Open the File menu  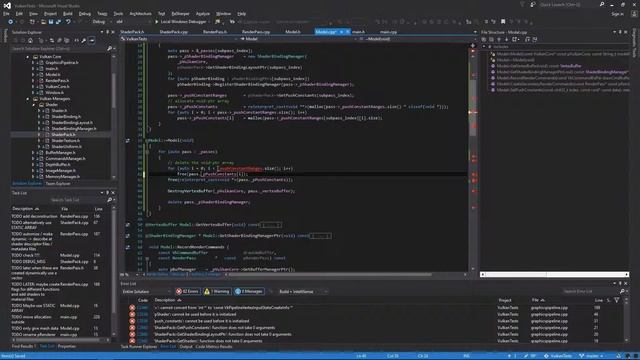[6, 13]
